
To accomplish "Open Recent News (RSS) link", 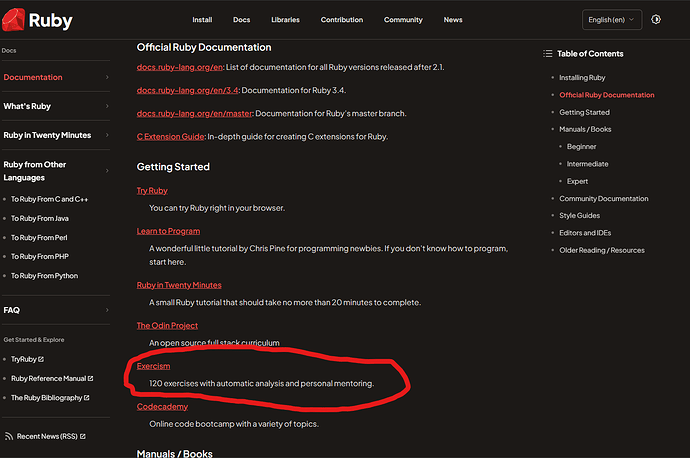I will (47, 436).
